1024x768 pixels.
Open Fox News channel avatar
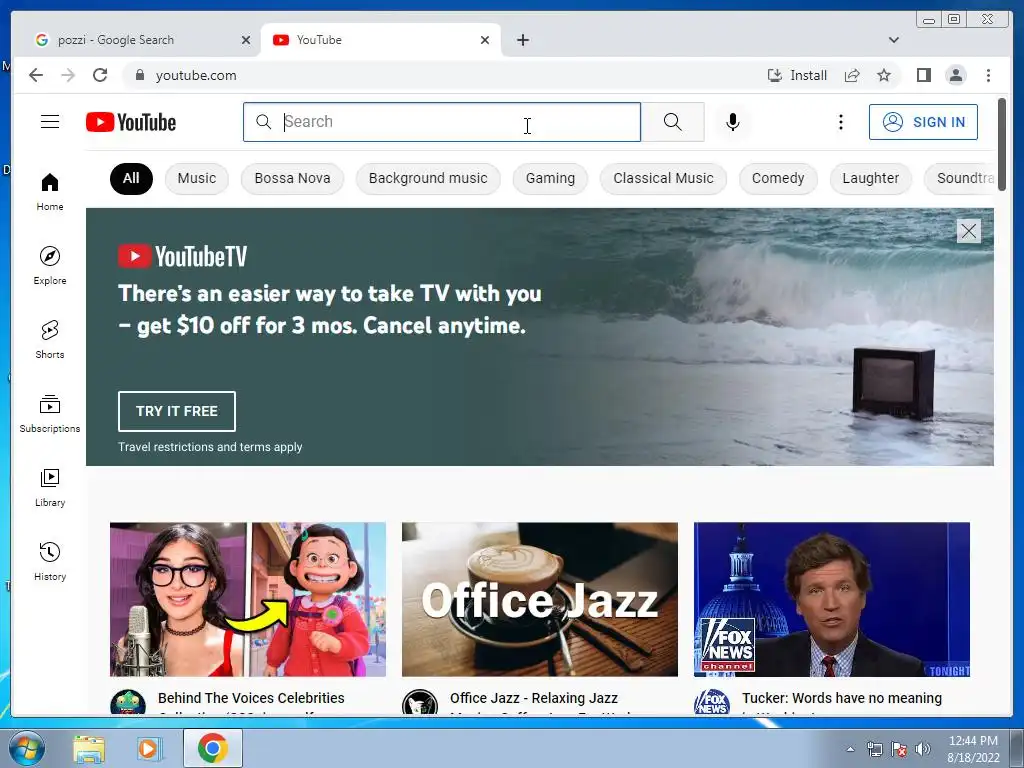[x=711, y=703]
